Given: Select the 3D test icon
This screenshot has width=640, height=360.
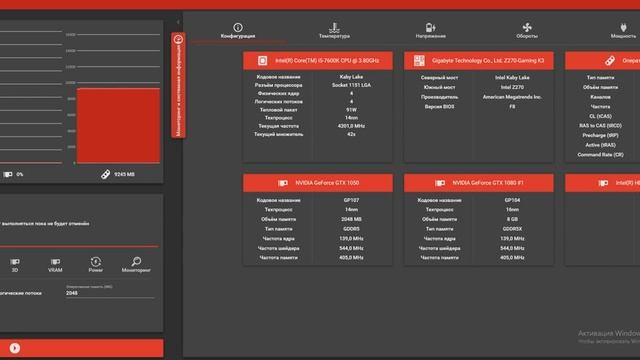Looking at the screenshot, I should (15, 265).
